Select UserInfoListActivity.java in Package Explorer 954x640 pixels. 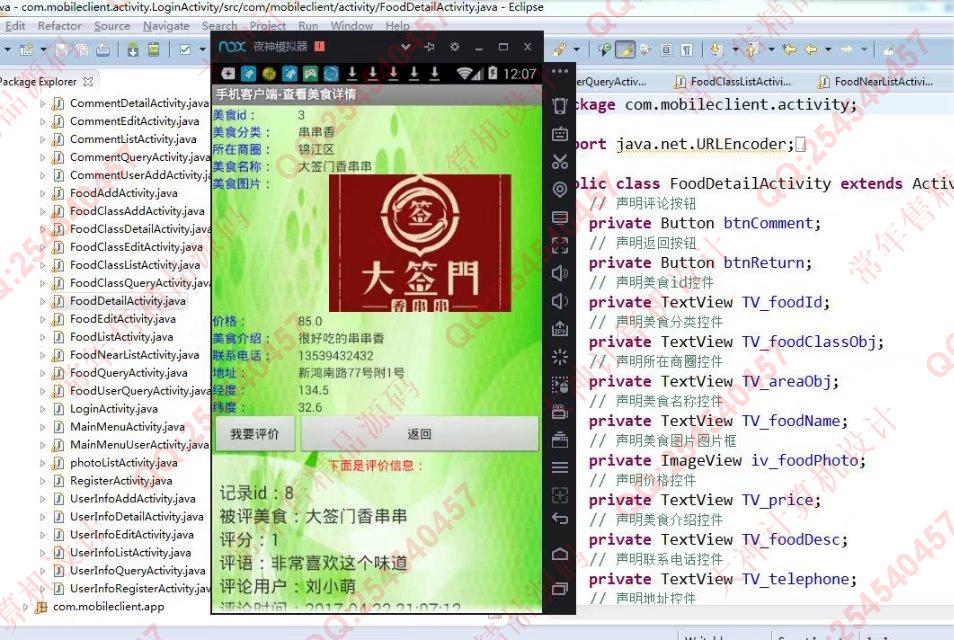tap(130, 553)
